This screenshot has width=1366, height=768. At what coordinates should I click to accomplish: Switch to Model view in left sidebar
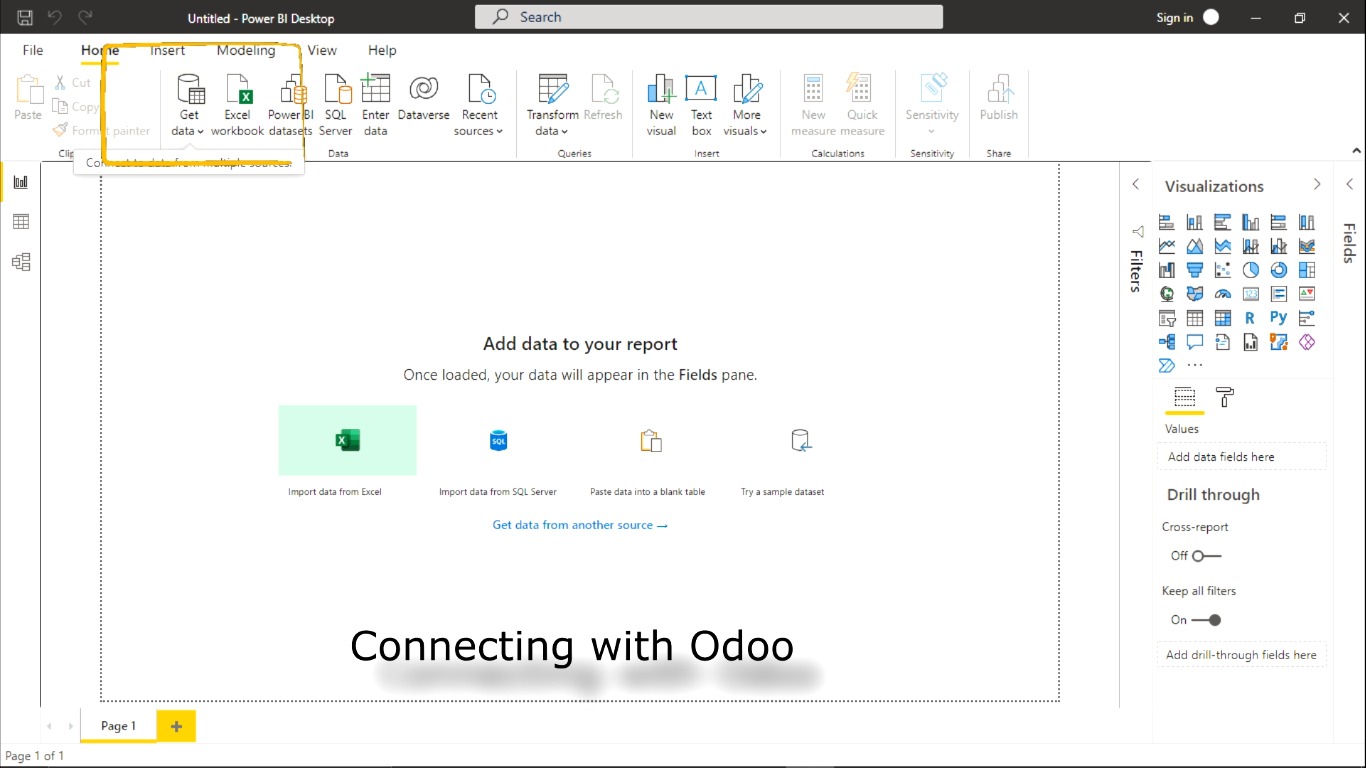click(x=21, y=262)
